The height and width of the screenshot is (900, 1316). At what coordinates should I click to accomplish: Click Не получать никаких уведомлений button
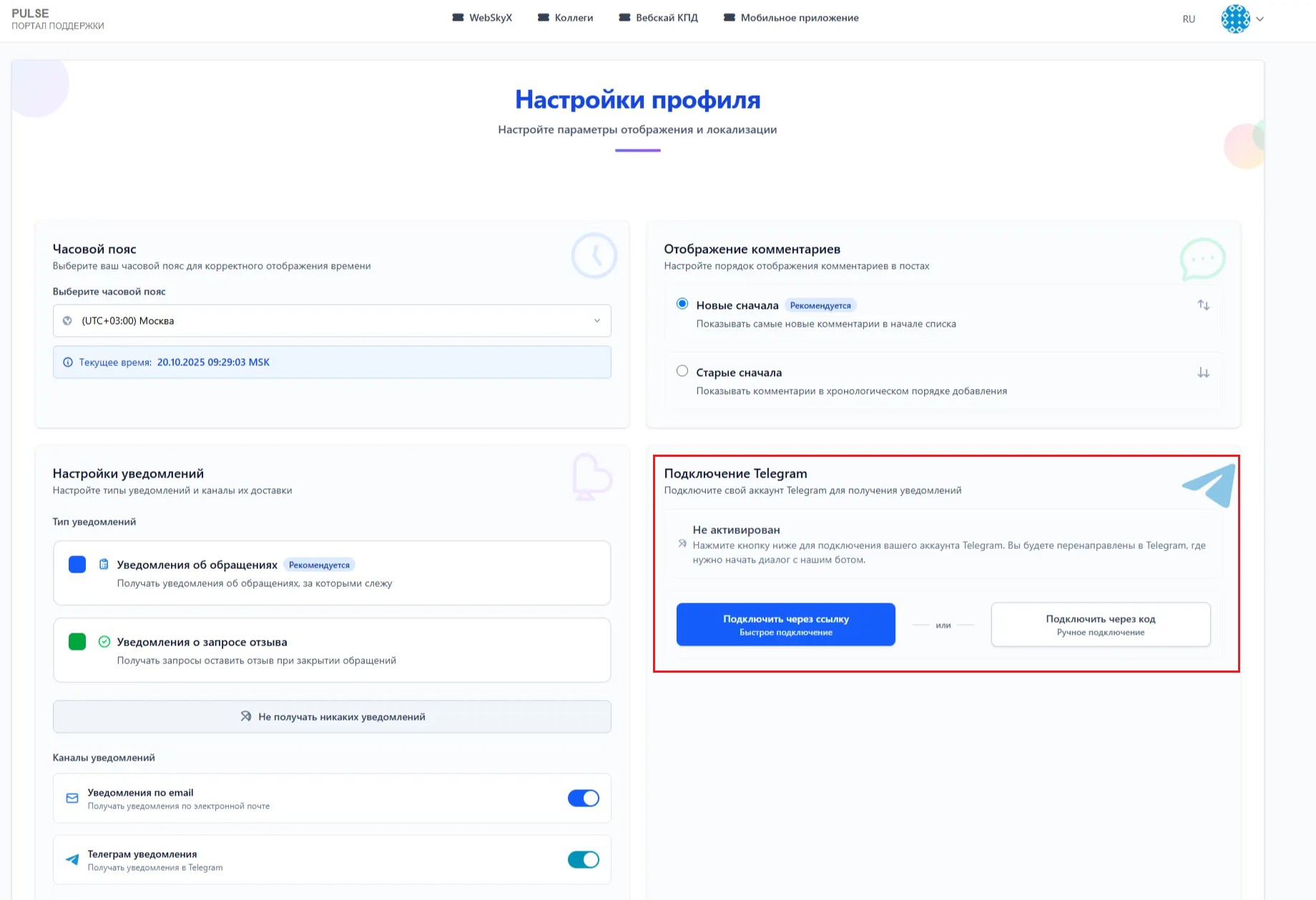coord(332,717)
